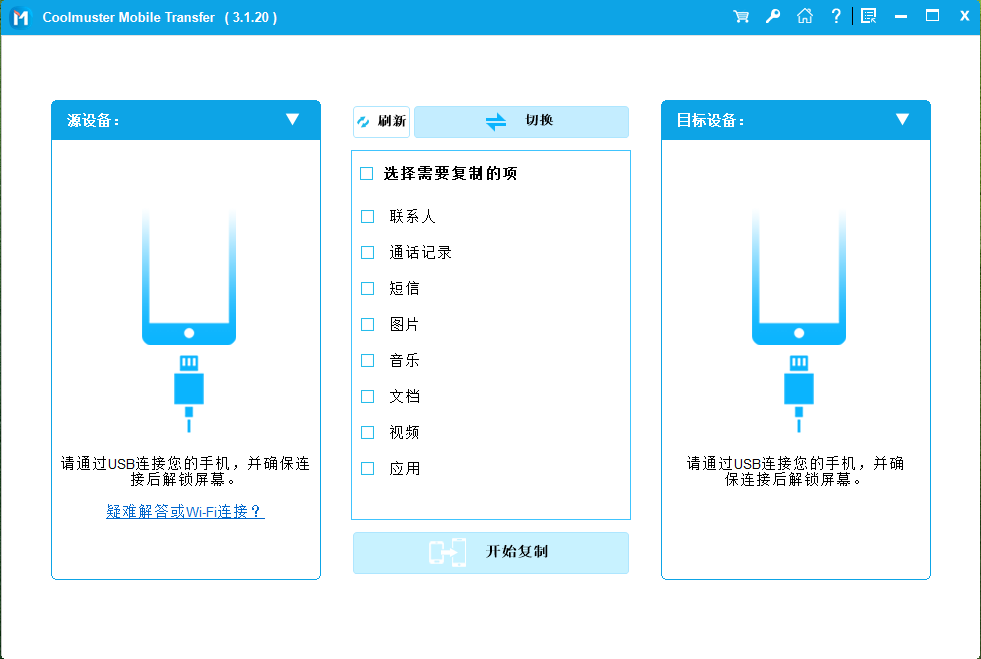
Task: Check the 图片 (Photos) checkbox
Action: (367, 324)
